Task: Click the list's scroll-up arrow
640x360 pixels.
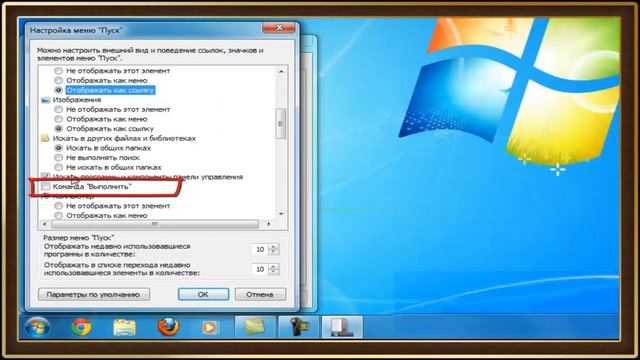Action: coord(281,71)
